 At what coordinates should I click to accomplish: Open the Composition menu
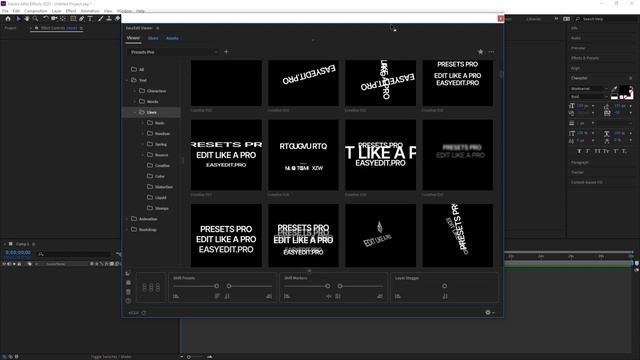click(x=36, y=11)
